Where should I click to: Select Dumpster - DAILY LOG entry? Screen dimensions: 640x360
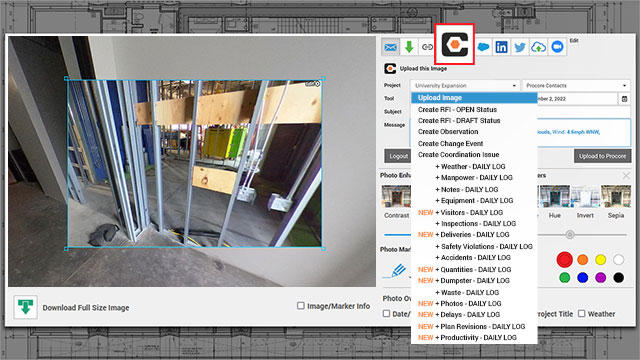pyautogui.click(x=464, y=280)
